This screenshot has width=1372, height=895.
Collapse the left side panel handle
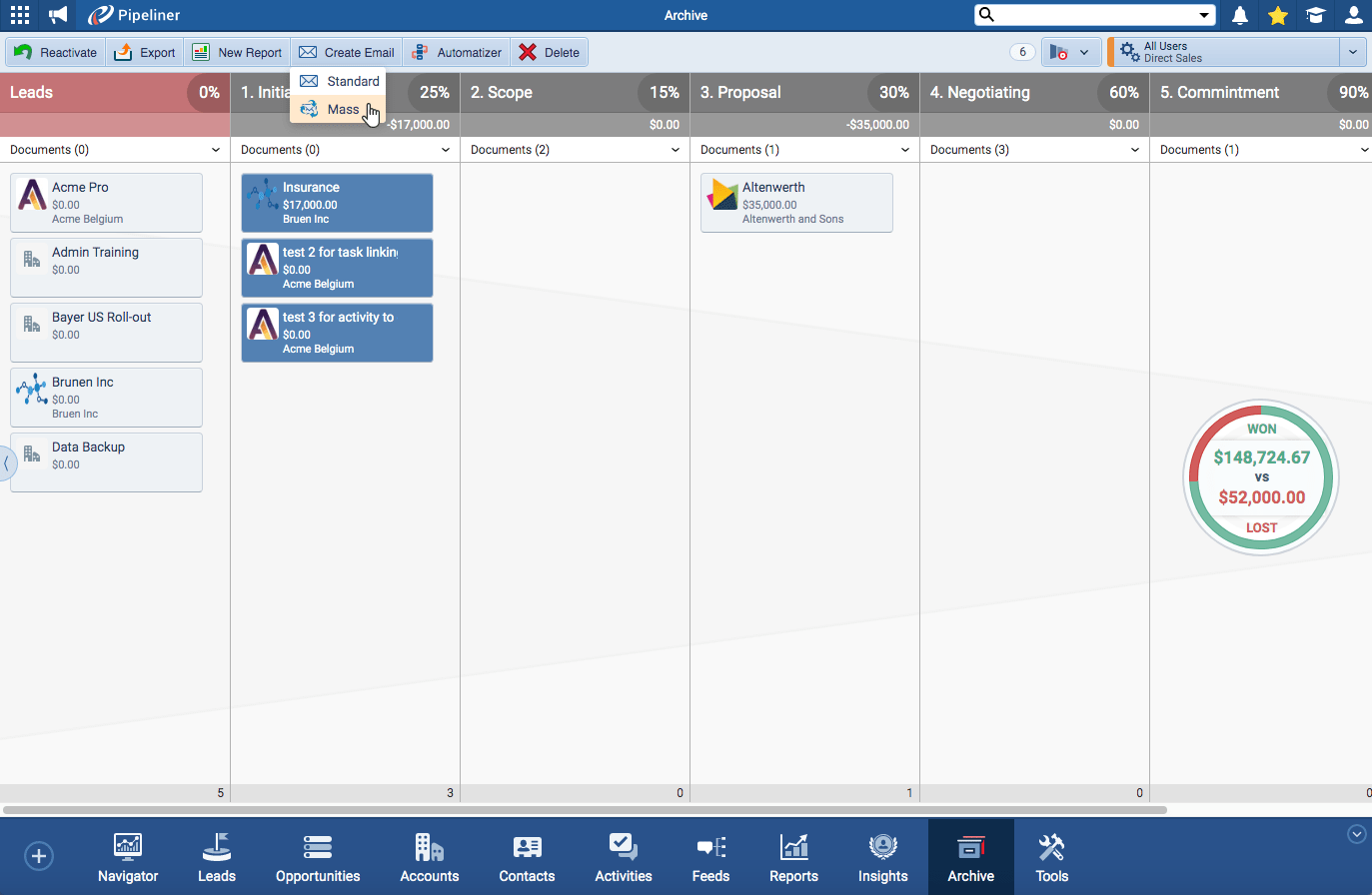tap(6, 463)
